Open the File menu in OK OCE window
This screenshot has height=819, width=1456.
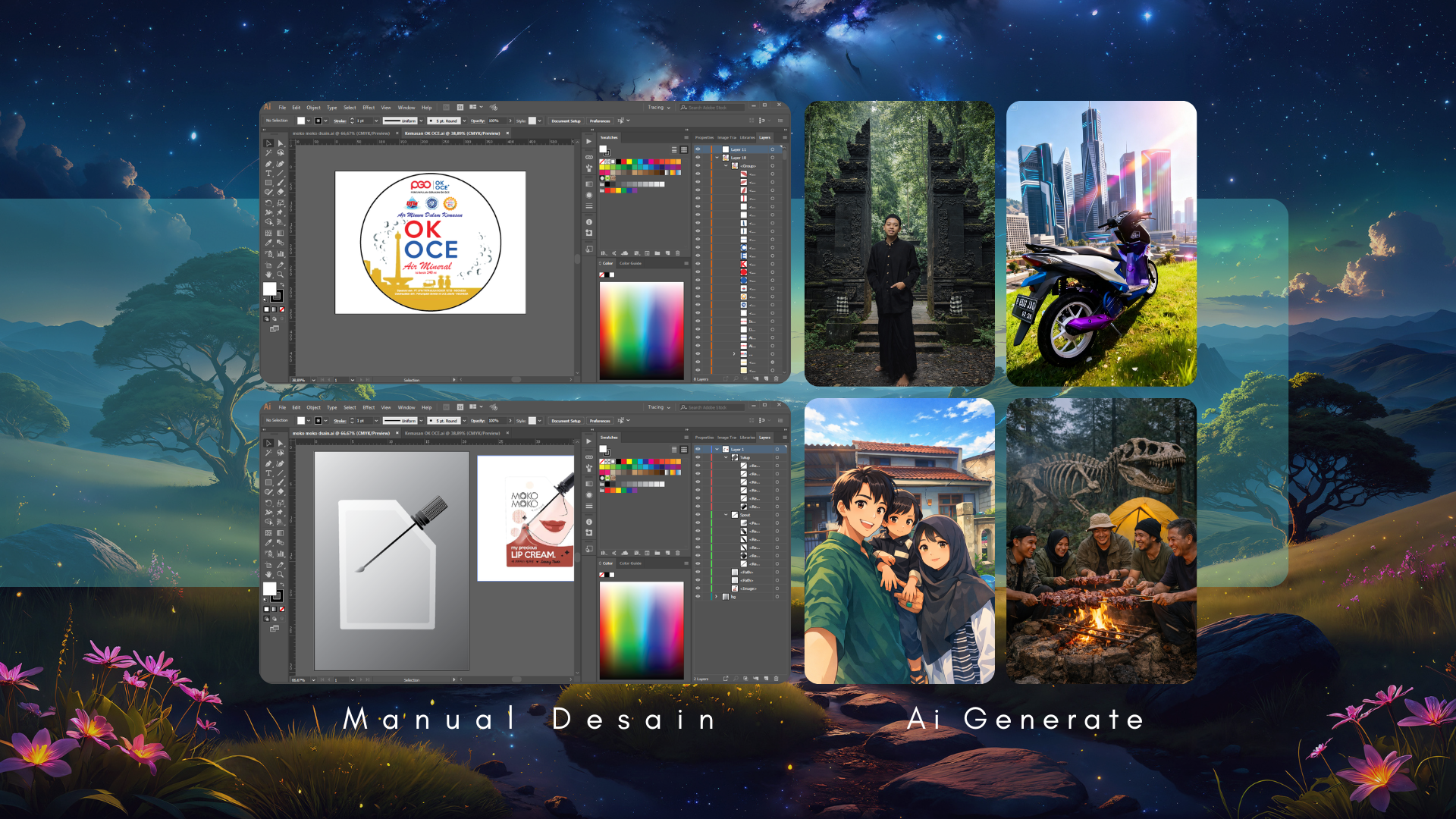[x=282, y=108]
